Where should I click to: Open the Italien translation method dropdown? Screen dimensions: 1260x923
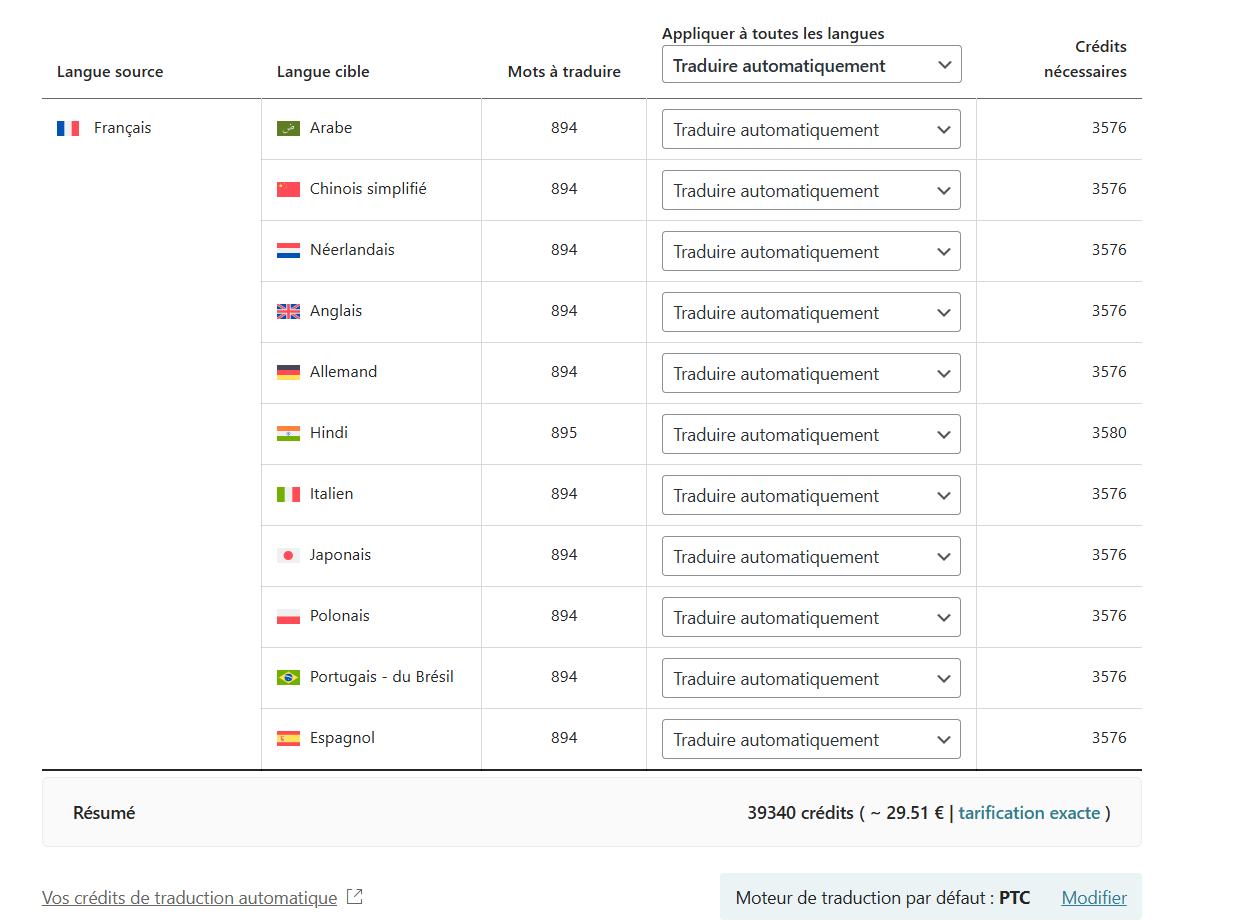click(x=811, y=496)
